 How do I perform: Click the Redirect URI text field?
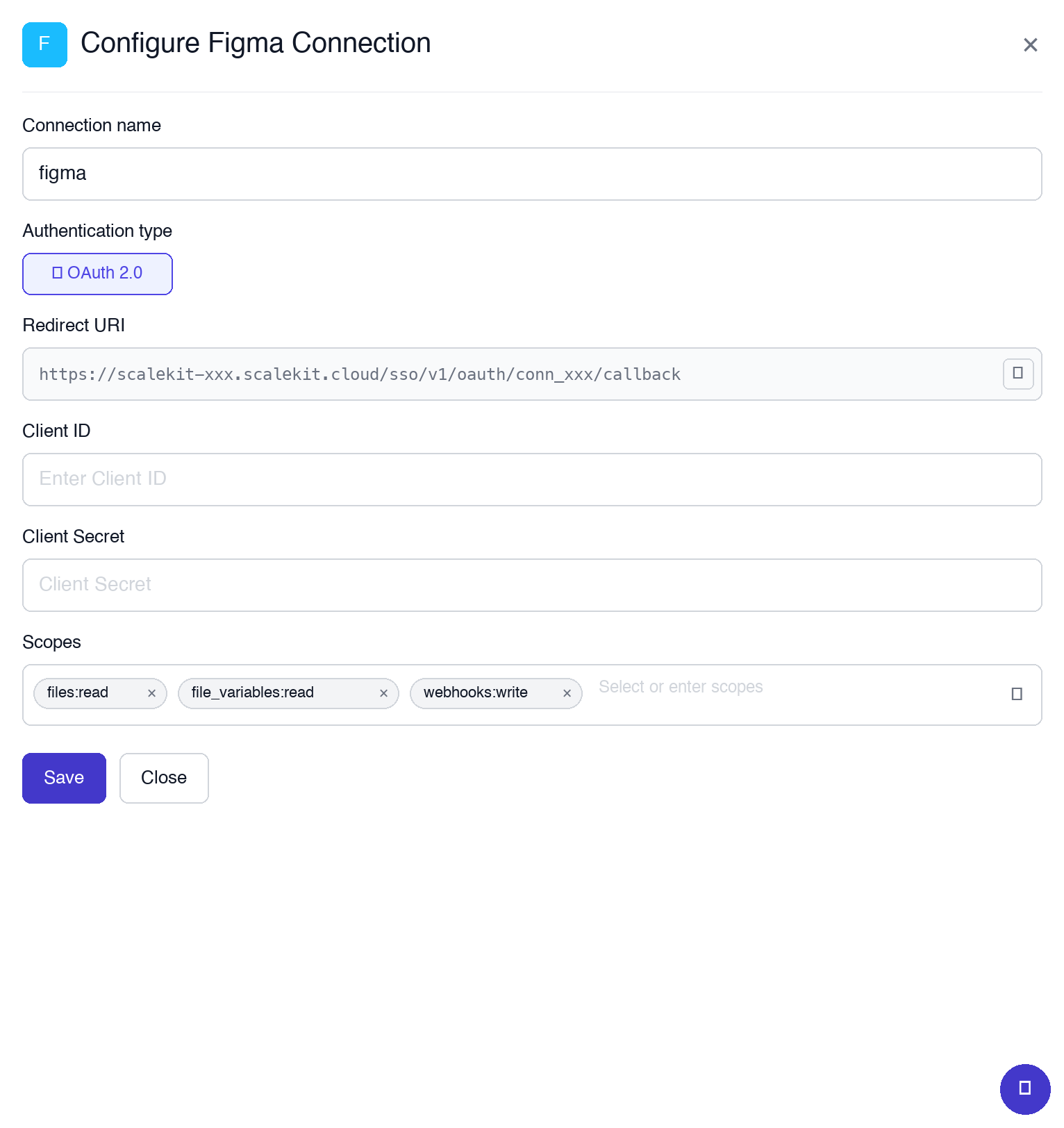click(x=486, y=374)
